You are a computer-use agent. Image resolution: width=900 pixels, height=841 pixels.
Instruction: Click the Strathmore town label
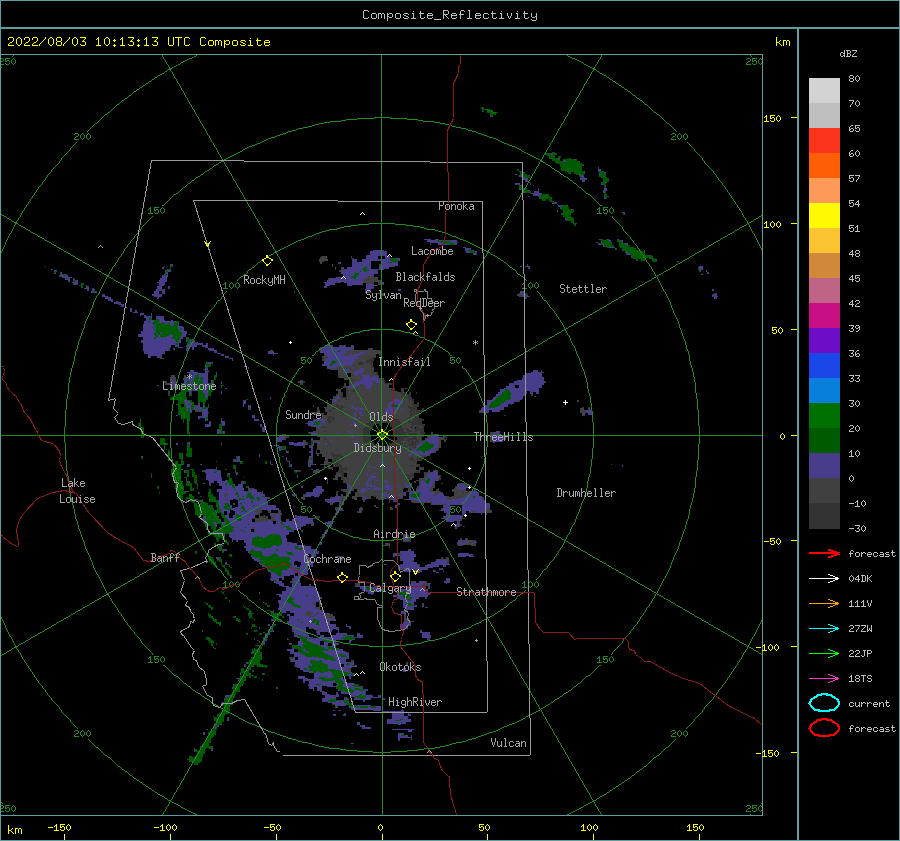click(x=486, y=592)
